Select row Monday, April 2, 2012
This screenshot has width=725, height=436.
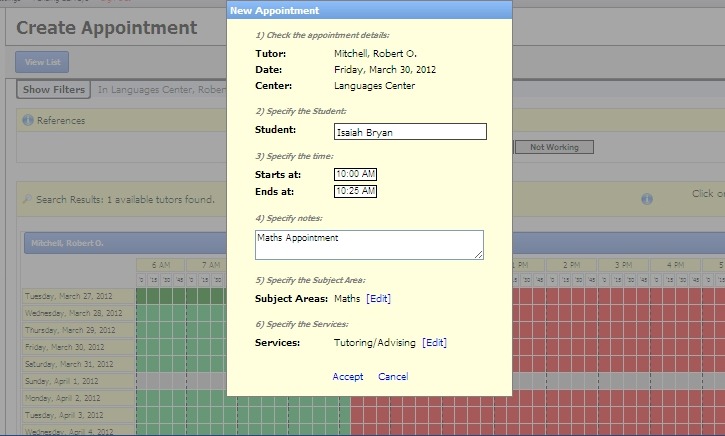click(x=78, y=398)
